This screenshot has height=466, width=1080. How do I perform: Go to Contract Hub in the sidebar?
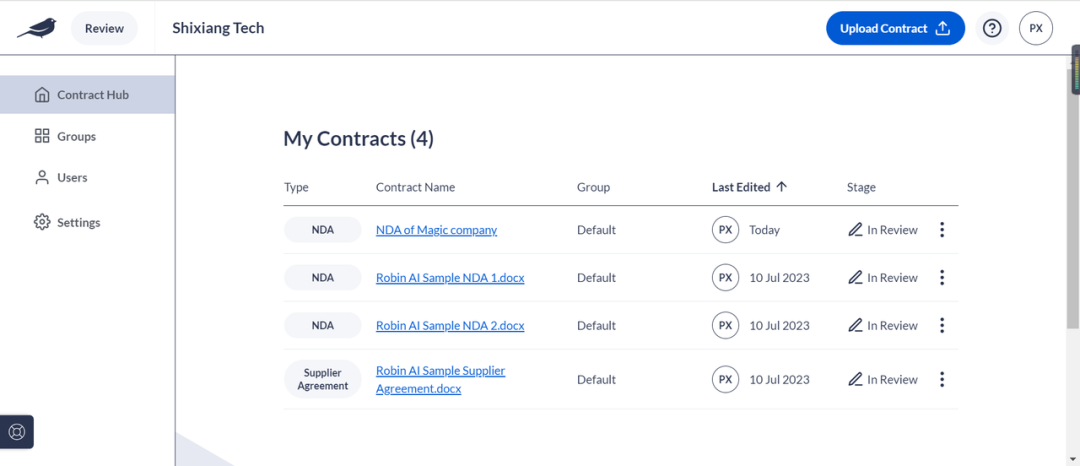[x=87, y=95]
